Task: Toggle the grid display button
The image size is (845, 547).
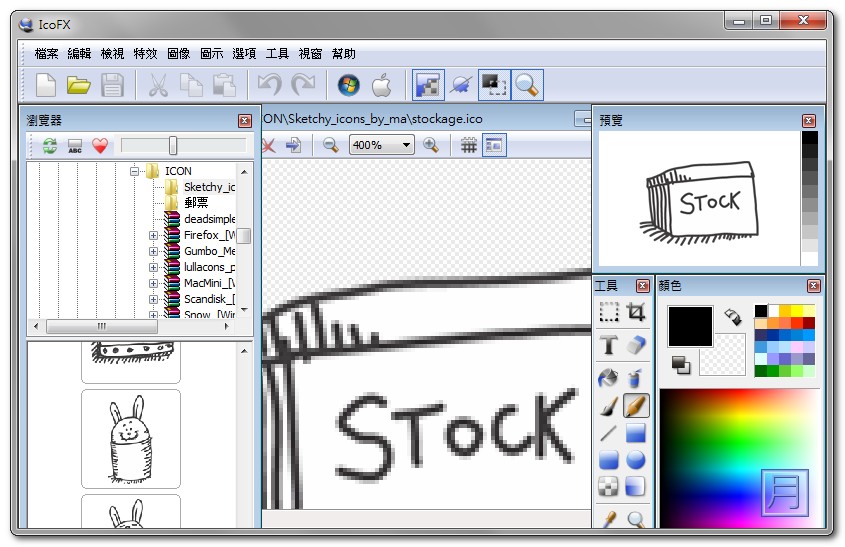Action: click(467, 145)
